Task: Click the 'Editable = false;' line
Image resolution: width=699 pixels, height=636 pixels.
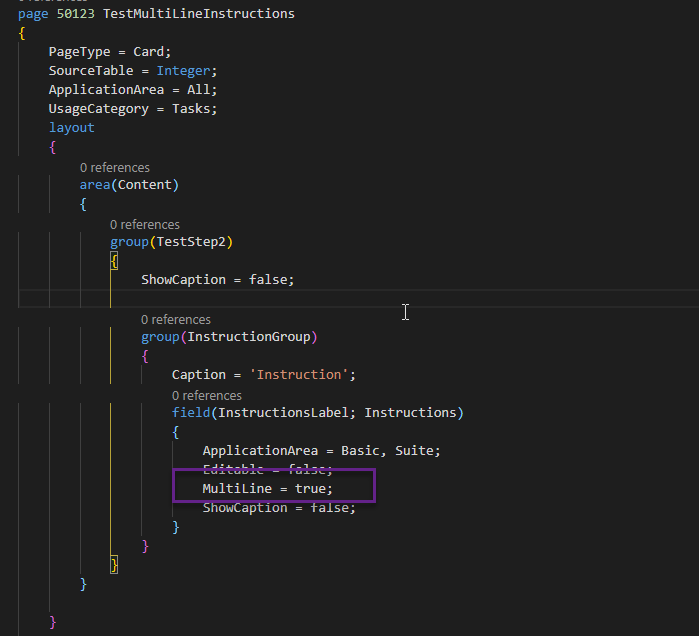Action: [267, 470]
